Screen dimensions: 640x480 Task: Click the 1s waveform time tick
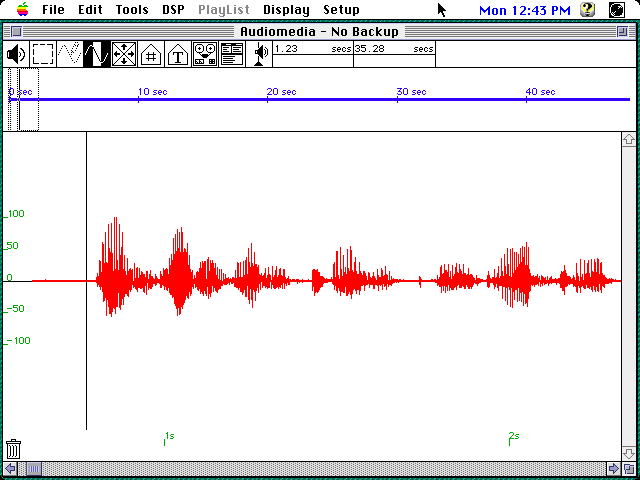(169, 438)
